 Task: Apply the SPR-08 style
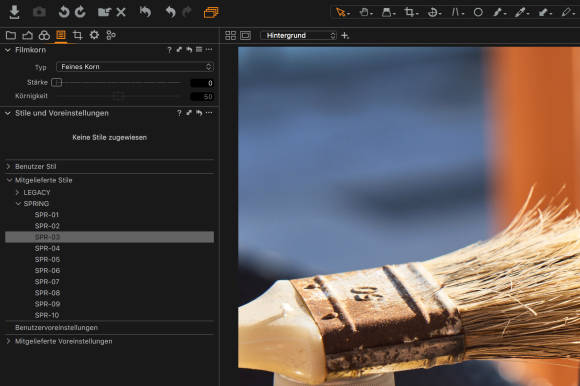(47, 293)
